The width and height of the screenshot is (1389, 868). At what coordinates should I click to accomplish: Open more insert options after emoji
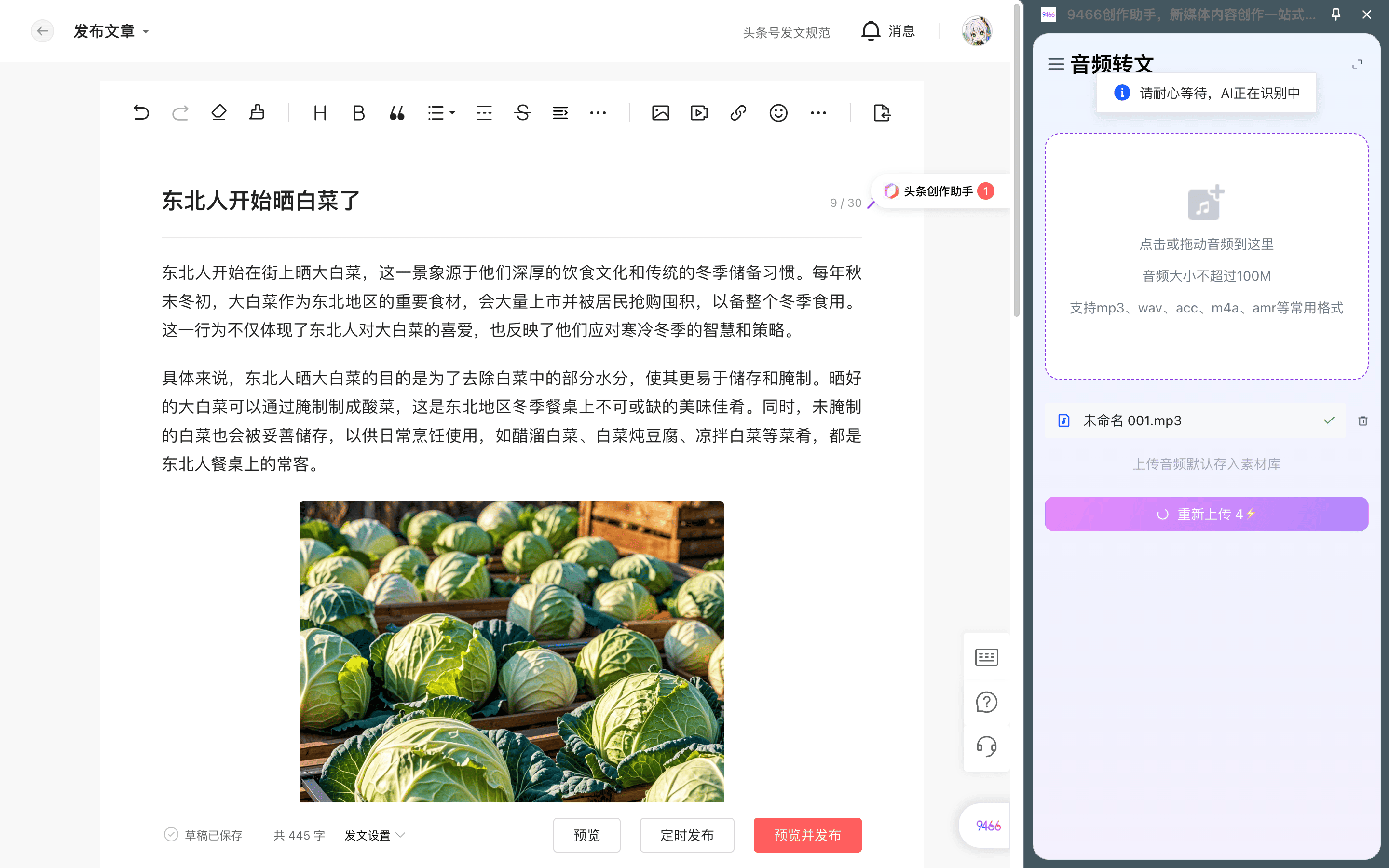pyautogui.click(x=818, y=112)
